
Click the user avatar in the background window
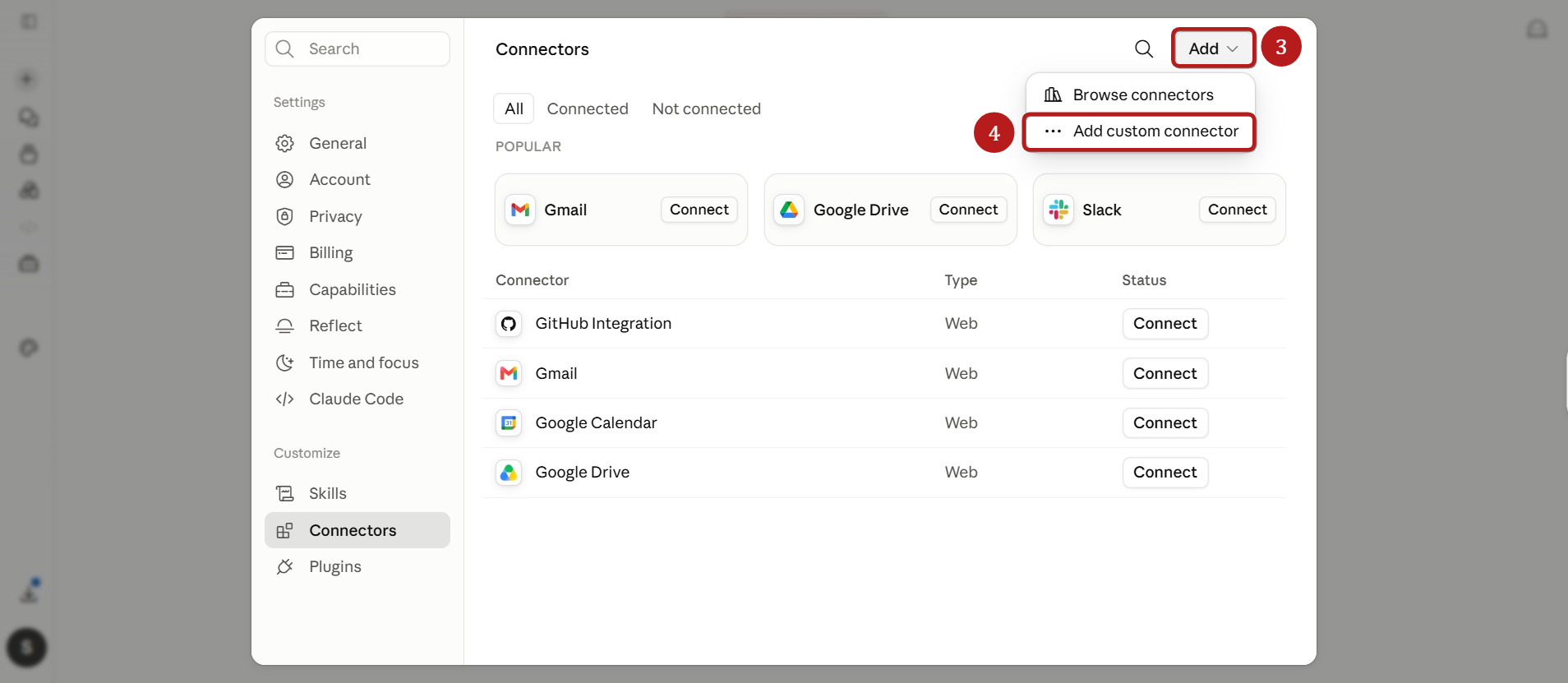coord(26,648)
